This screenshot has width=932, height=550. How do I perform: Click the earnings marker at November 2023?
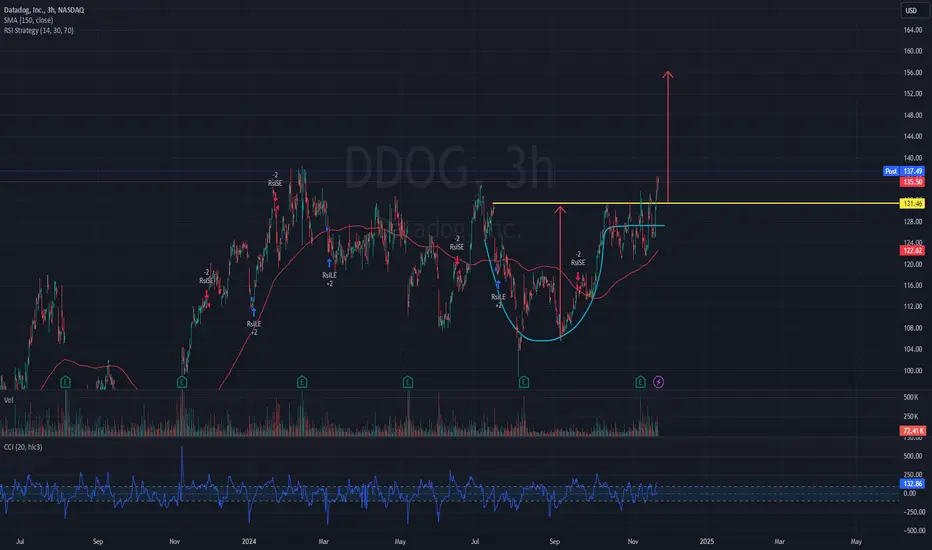click(182, 382)
